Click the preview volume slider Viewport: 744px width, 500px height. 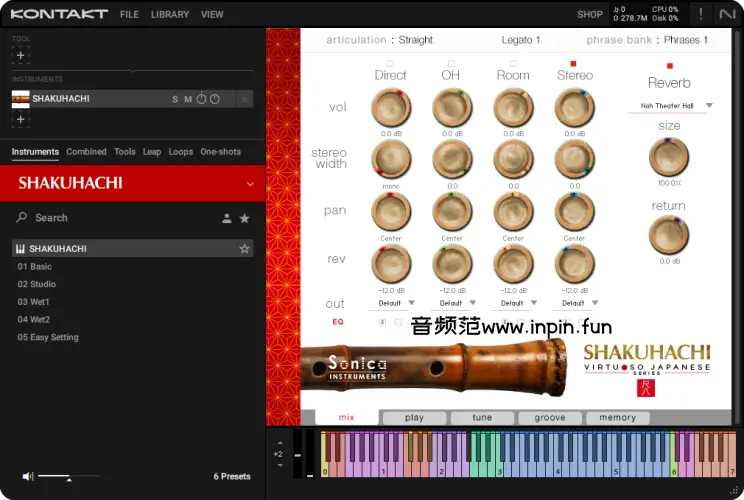(68, 477)
